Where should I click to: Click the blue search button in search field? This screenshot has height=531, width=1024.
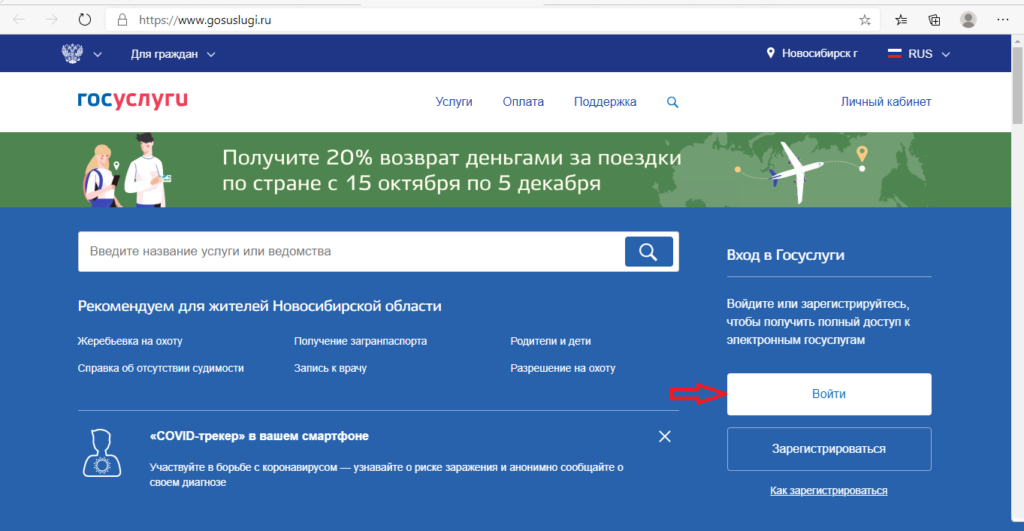(648, 251)
